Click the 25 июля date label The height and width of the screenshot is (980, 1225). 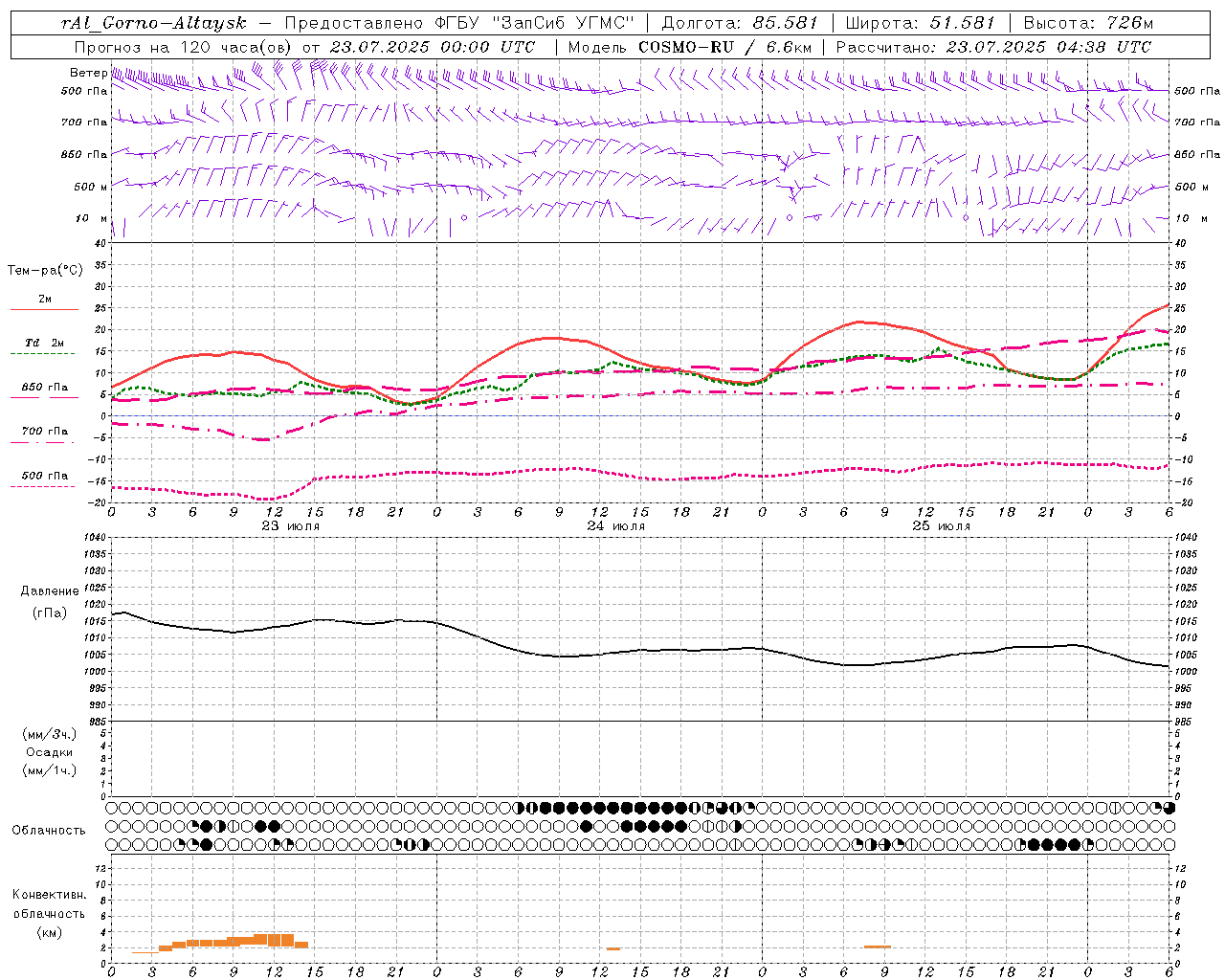(x=942, y=526)
